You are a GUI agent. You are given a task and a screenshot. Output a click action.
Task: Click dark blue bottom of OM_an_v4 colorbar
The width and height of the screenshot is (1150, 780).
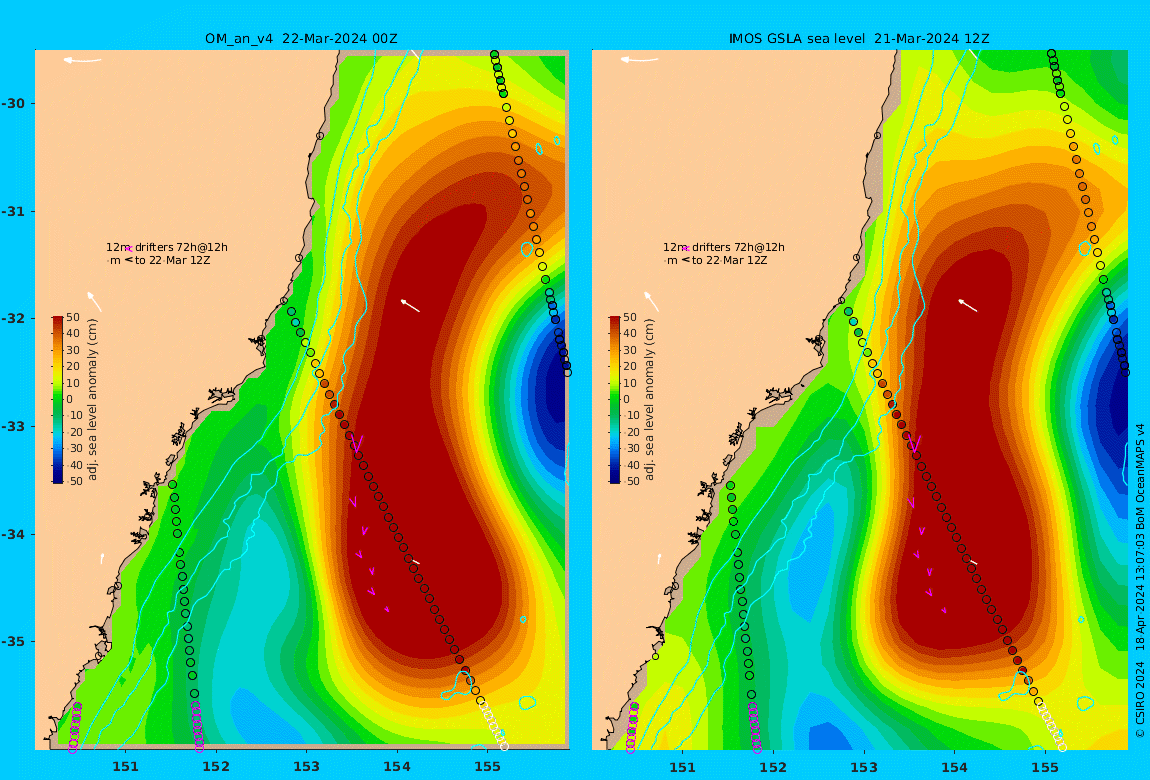[58, 479]
